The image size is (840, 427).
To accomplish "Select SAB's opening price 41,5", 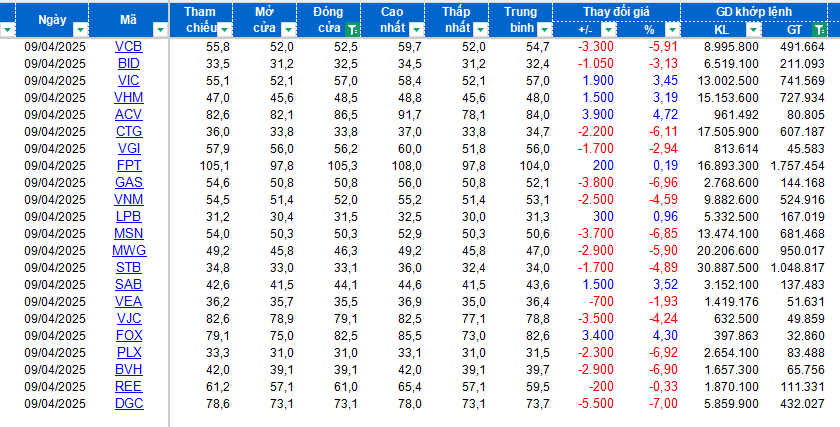I will point(282,284).
